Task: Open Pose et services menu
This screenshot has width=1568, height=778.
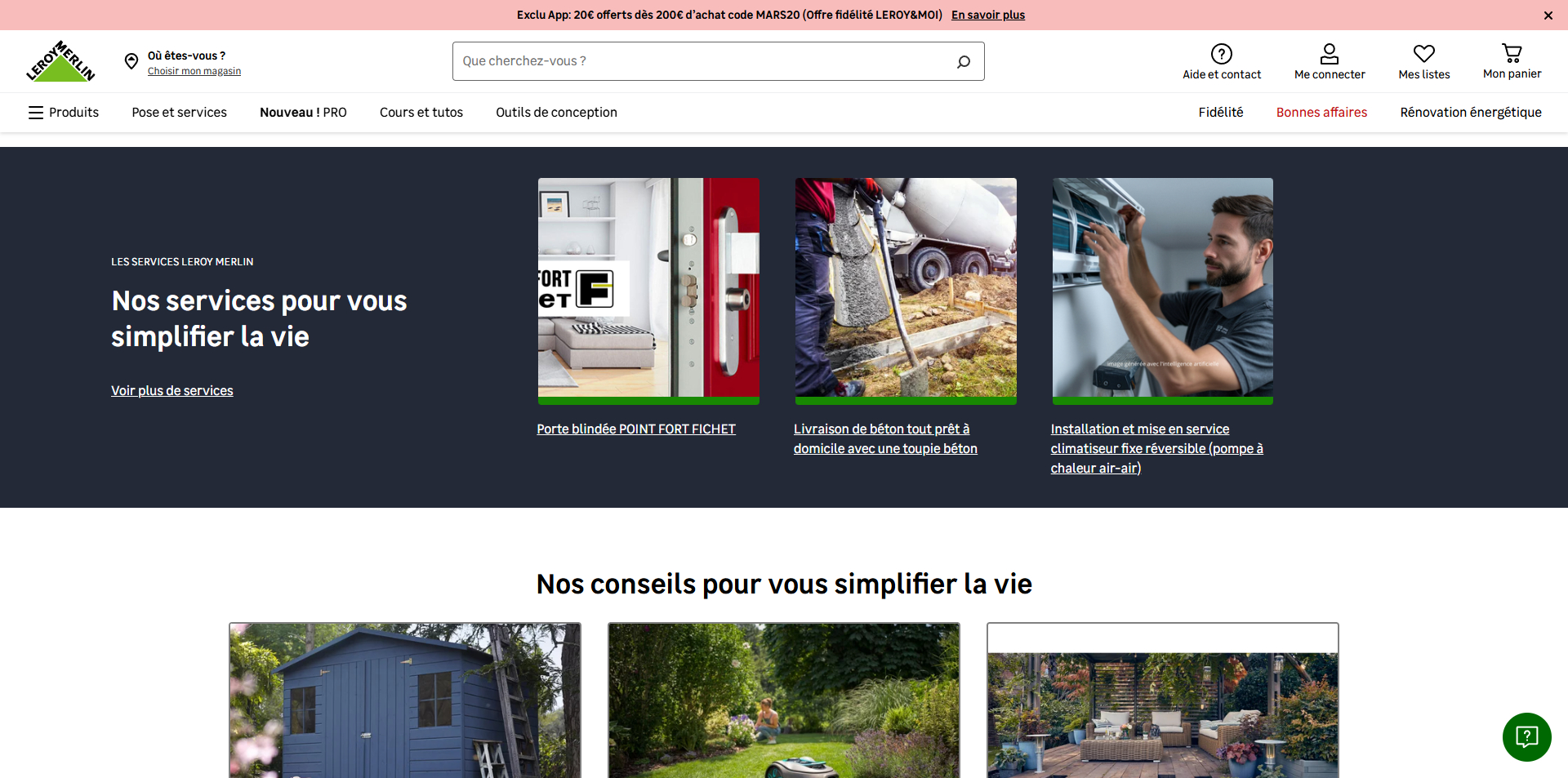Action: click(180, 113)
